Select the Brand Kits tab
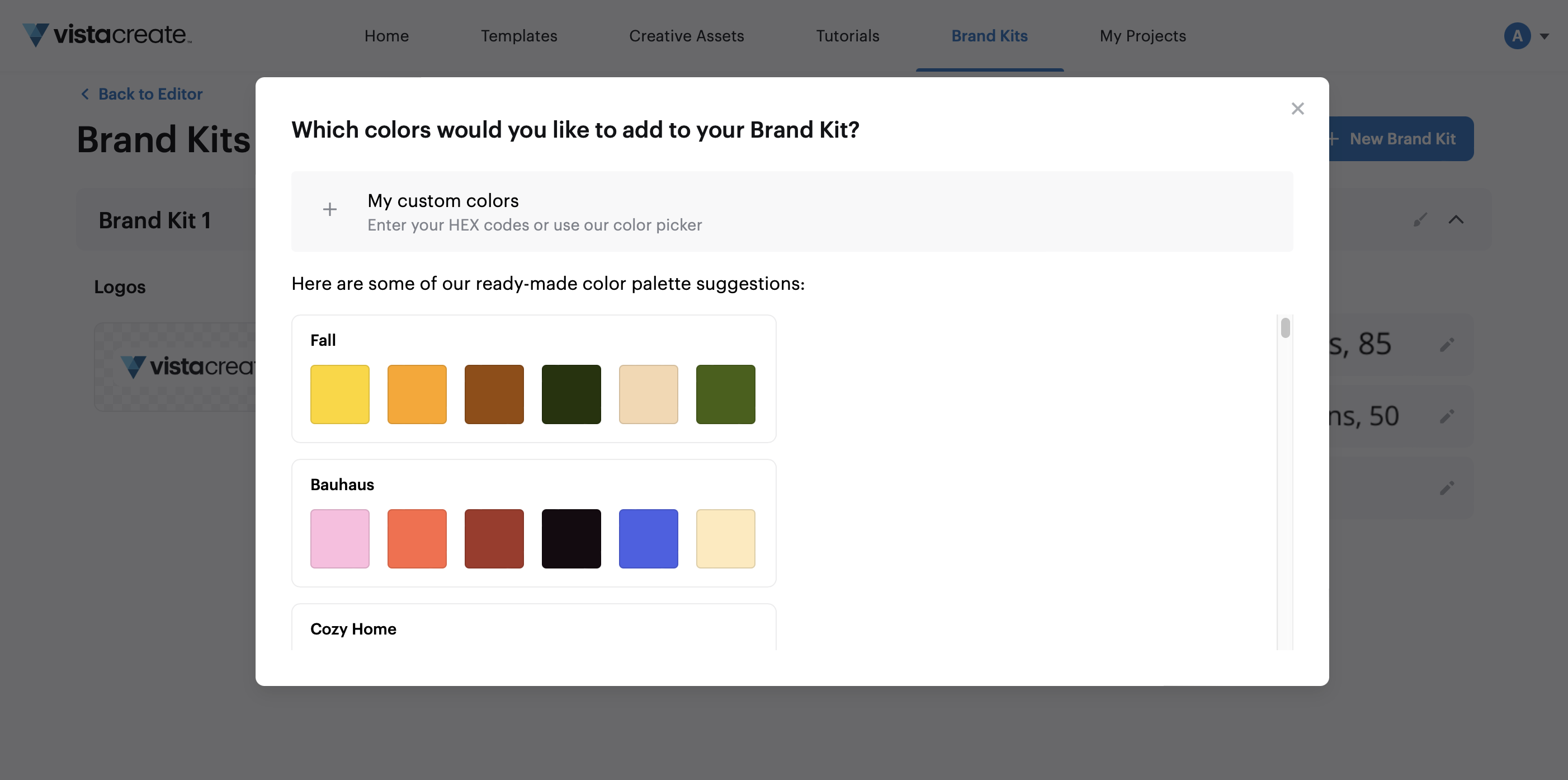Viewport: 1568px width, 780px height. coord(989,36)
